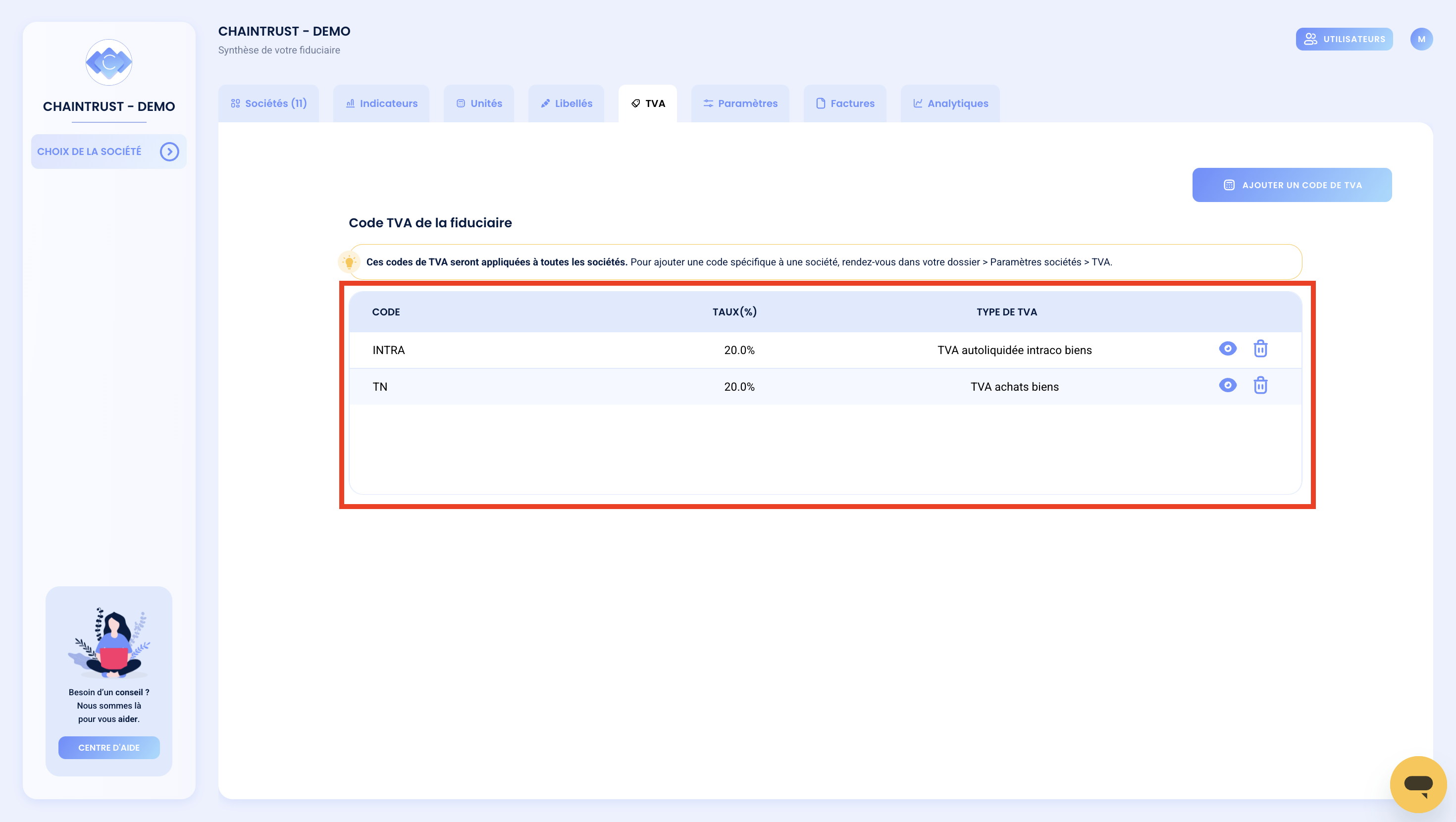
Task: Click the Code TVA de la fiduciaire heading
Action: [x=430, y=223]
